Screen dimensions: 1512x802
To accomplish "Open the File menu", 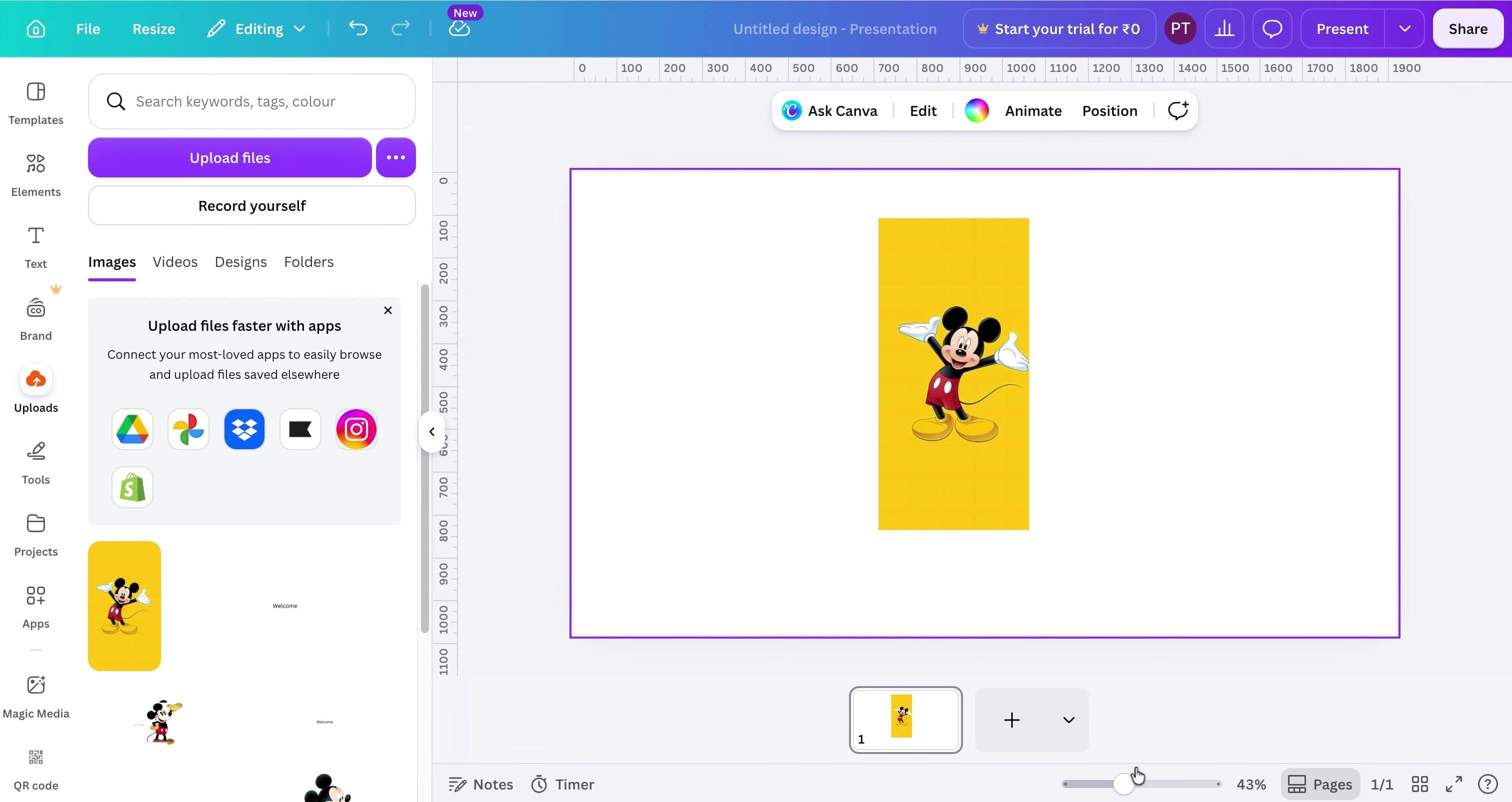I will tap(88, 29).
